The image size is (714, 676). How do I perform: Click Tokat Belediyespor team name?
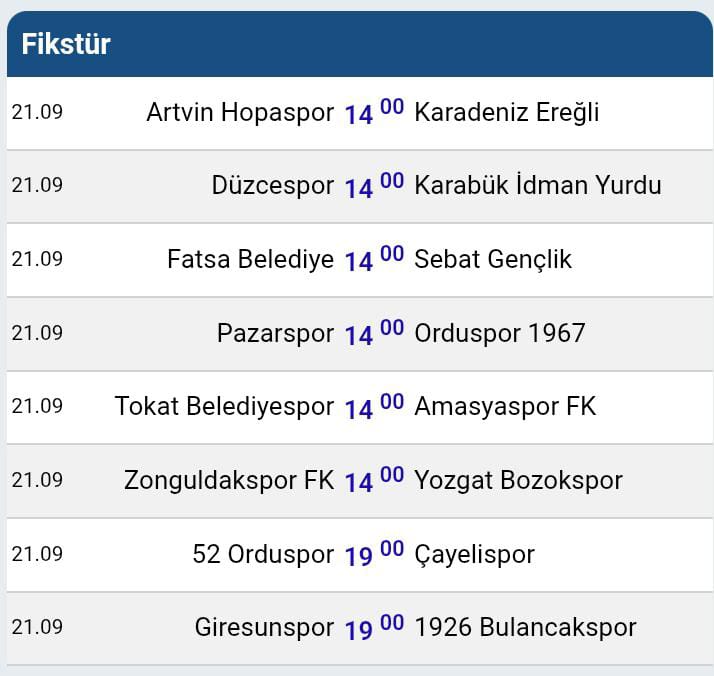coord(224,406)
